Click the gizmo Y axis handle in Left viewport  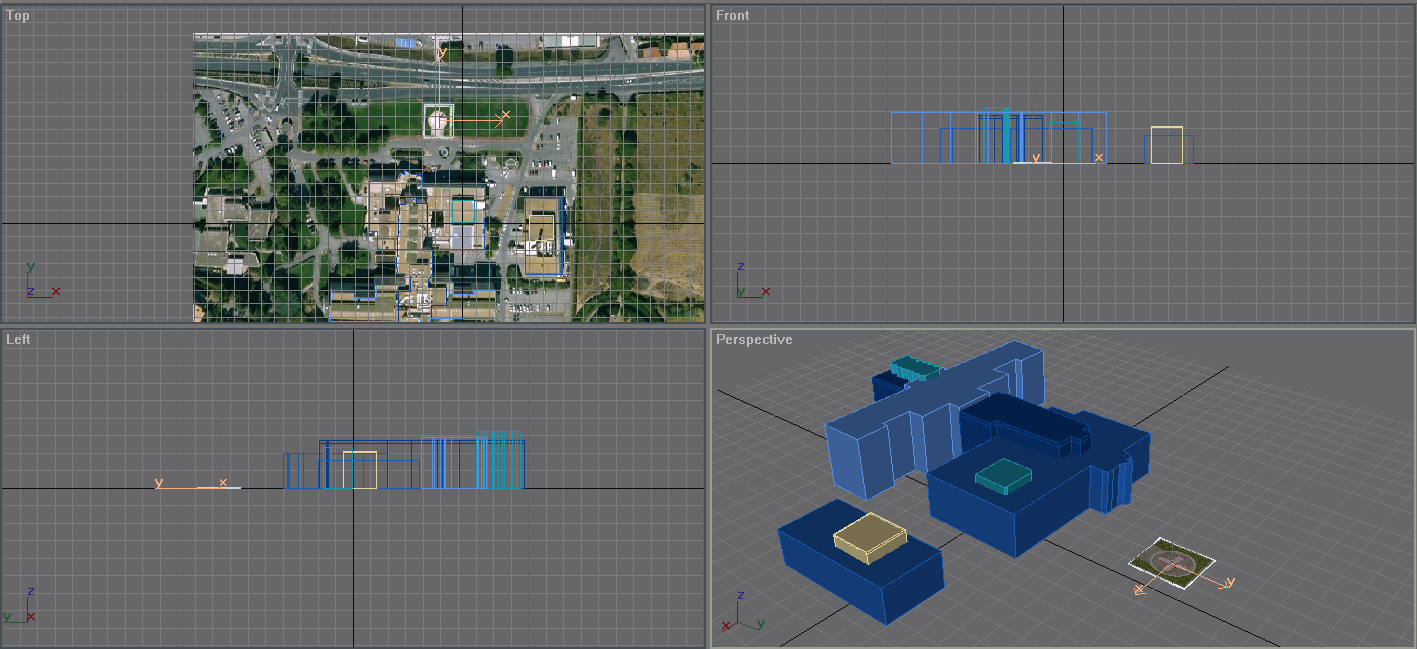(x=159, y=484)
